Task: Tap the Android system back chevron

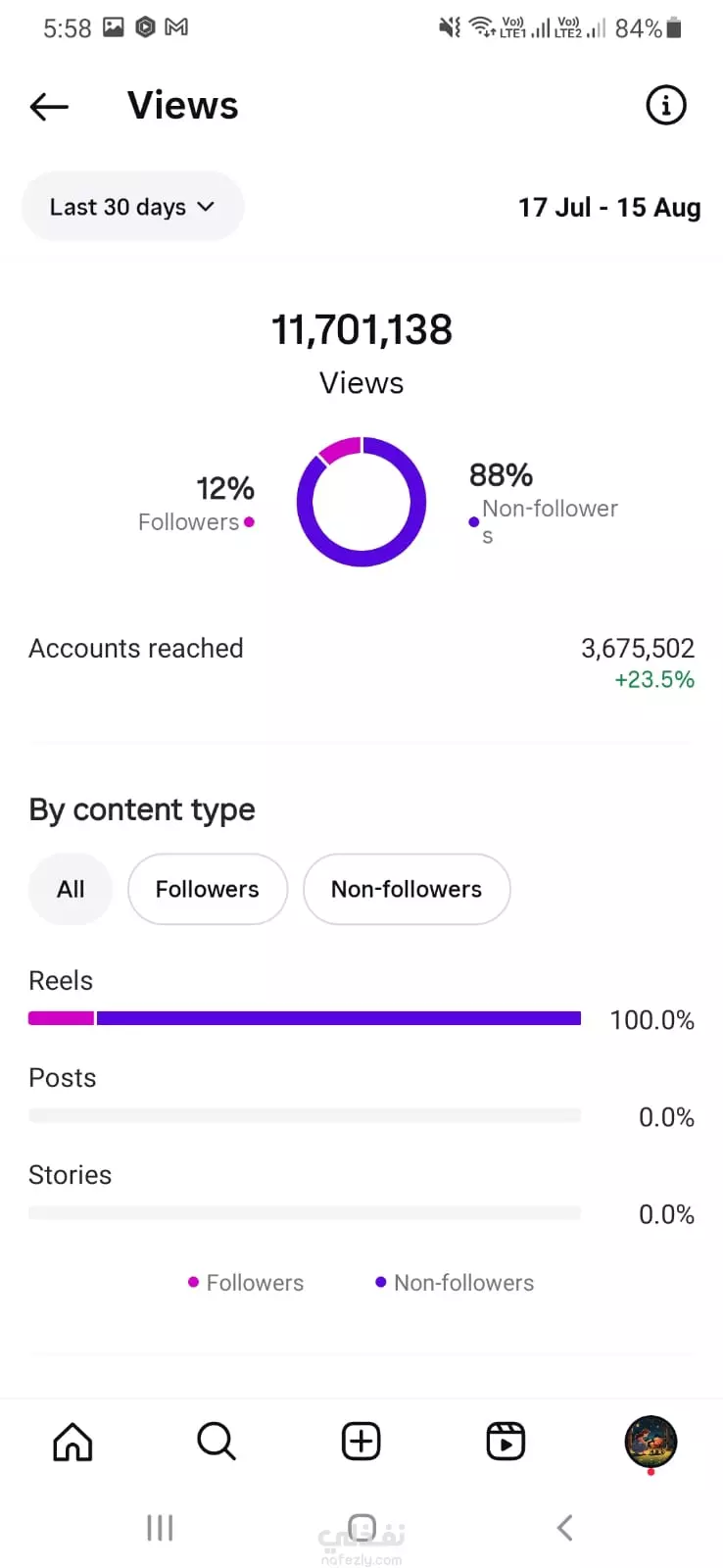Action: coord(564,1527)
